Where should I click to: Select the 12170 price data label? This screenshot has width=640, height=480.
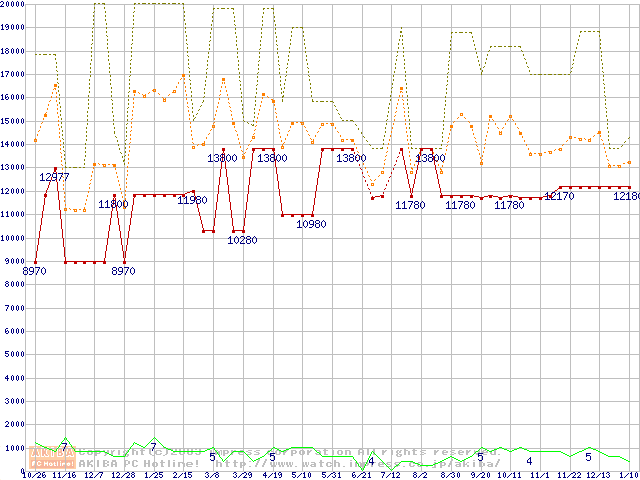point(559,196)
